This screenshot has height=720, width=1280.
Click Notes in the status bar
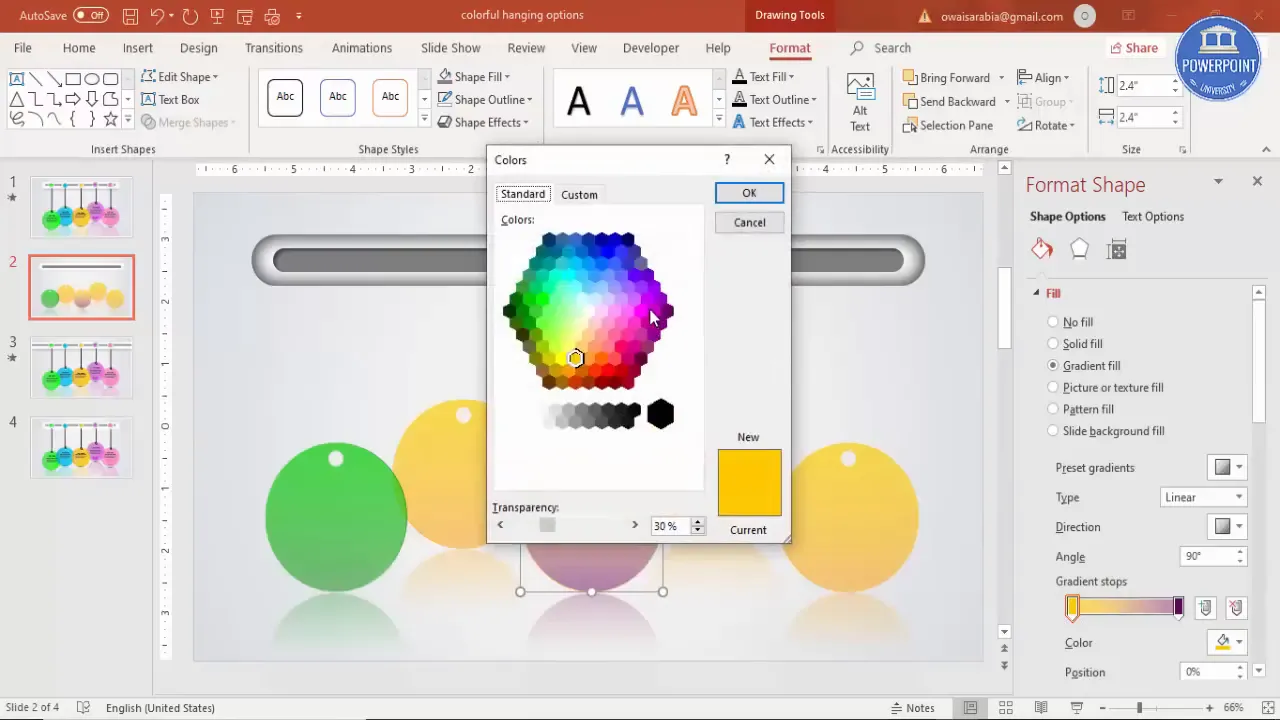(912, 708)
